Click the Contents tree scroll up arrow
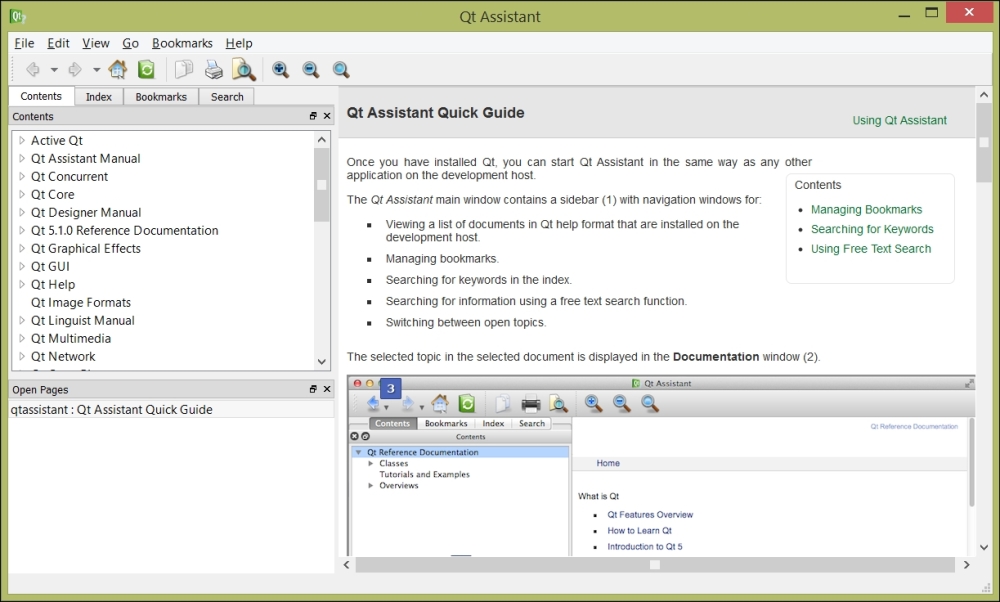 [x=321, y=140]
